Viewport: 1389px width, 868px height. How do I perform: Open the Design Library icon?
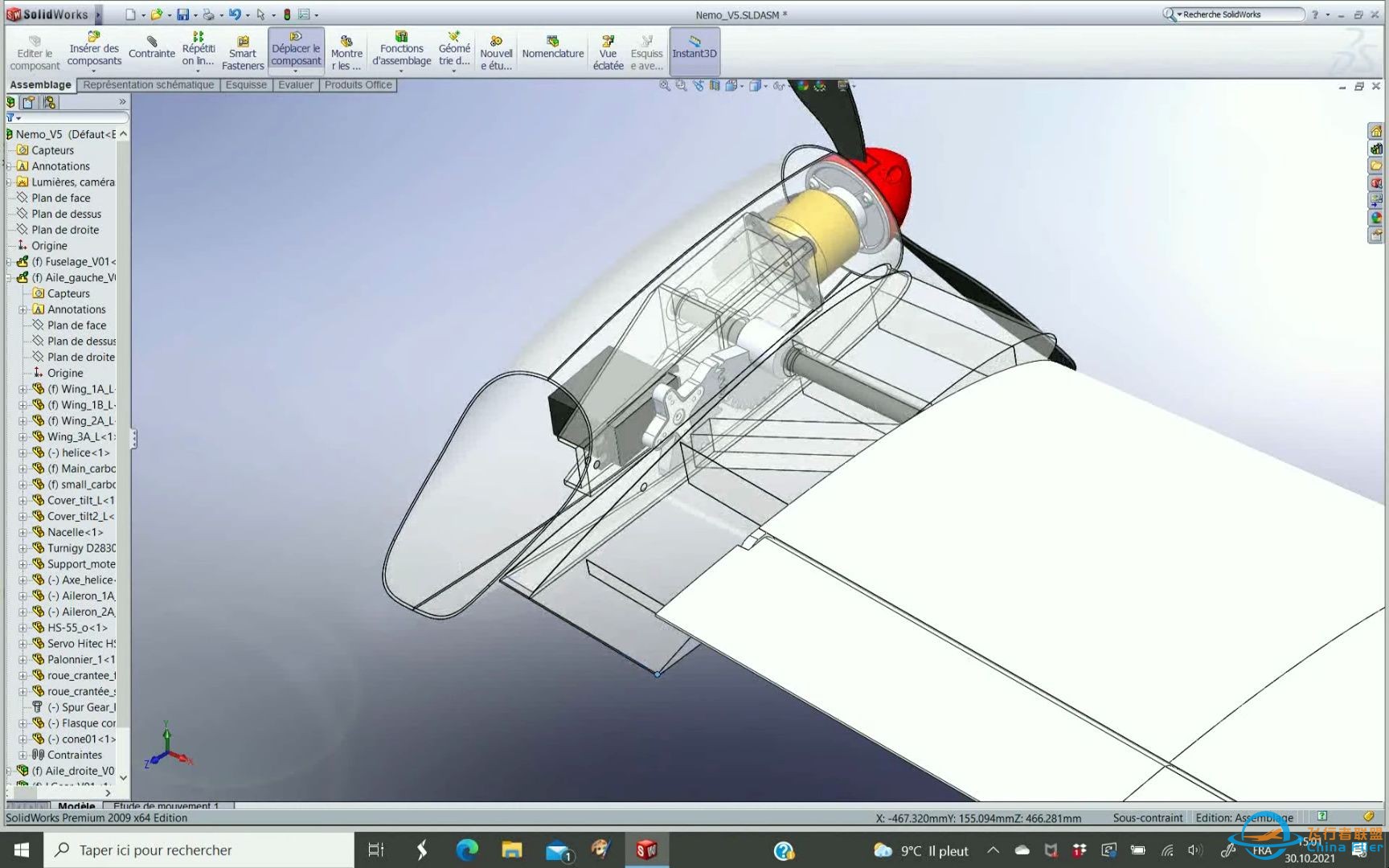click(1376, 149)
